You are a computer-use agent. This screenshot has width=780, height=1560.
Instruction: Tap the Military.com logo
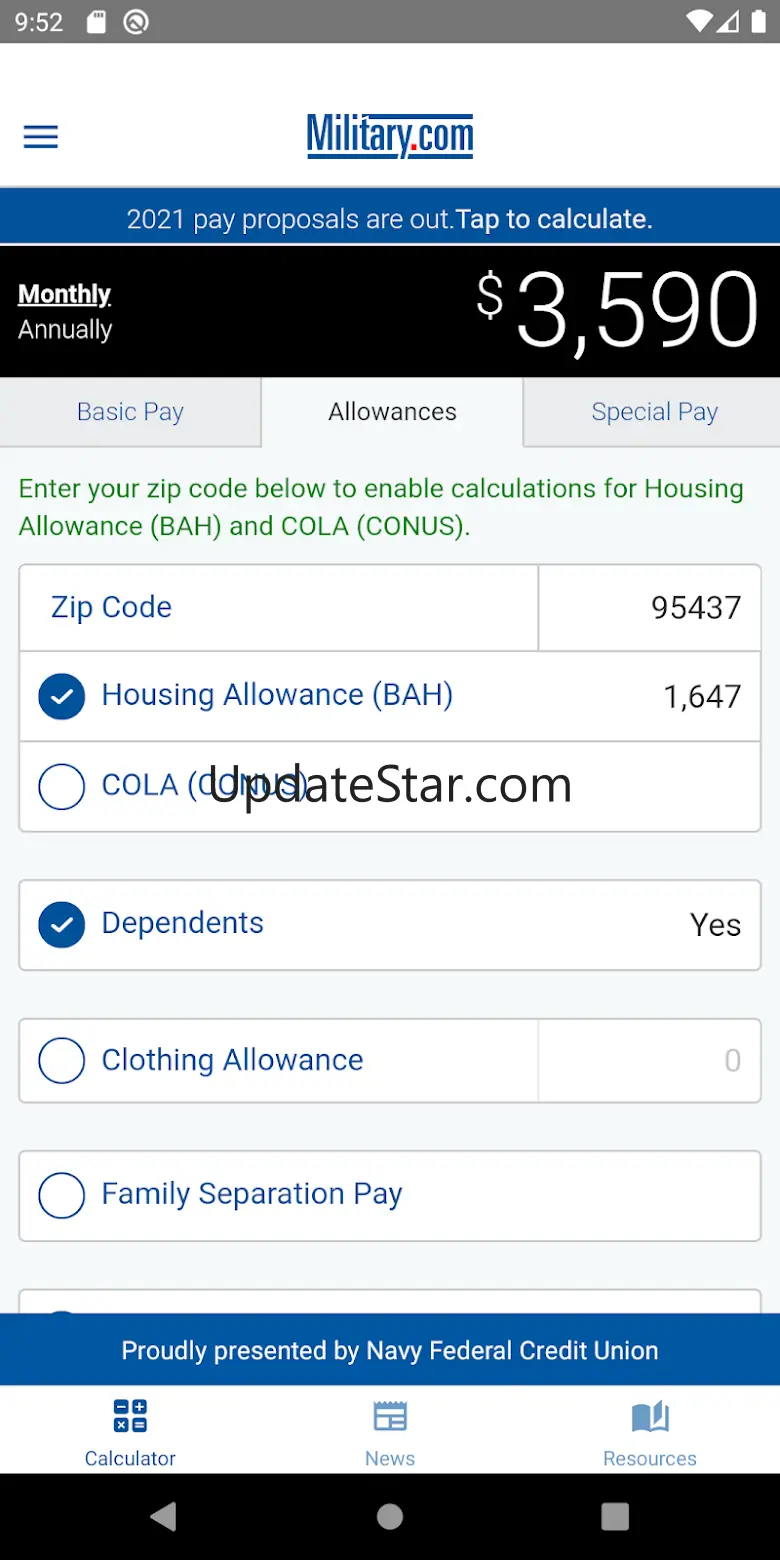(x=390, y=135)
